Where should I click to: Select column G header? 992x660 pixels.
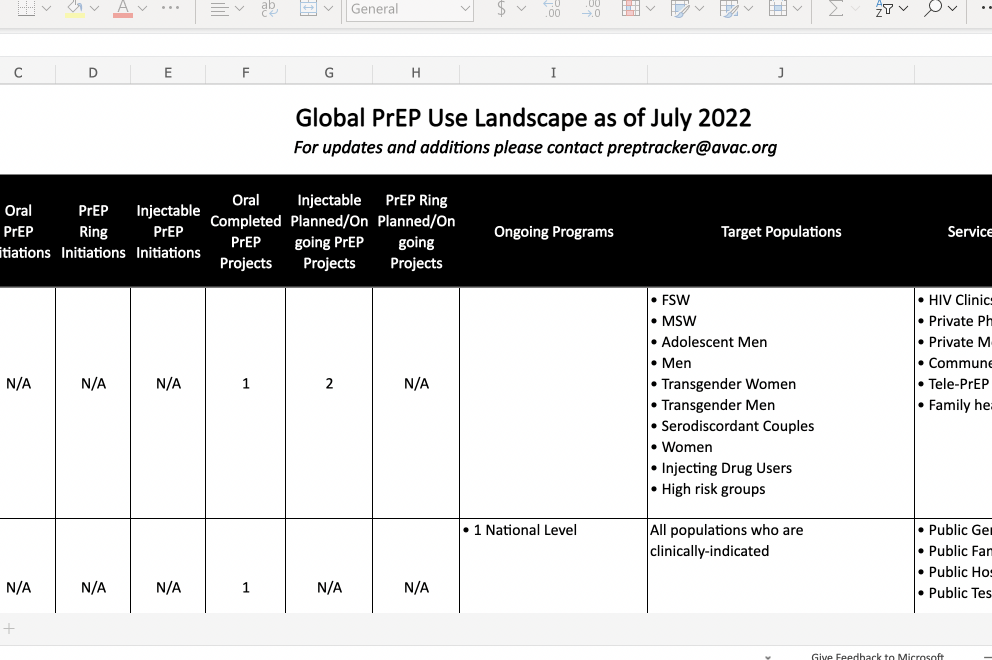(x=329, y=73)
